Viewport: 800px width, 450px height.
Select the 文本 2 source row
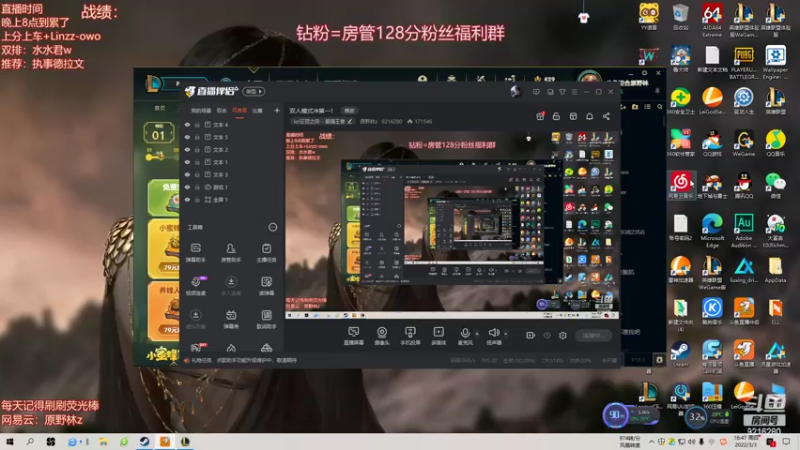click(x=232, y=149)
